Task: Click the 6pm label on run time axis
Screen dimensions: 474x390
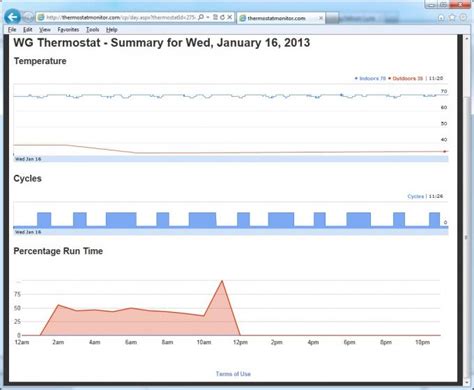Action: point(349,342)
